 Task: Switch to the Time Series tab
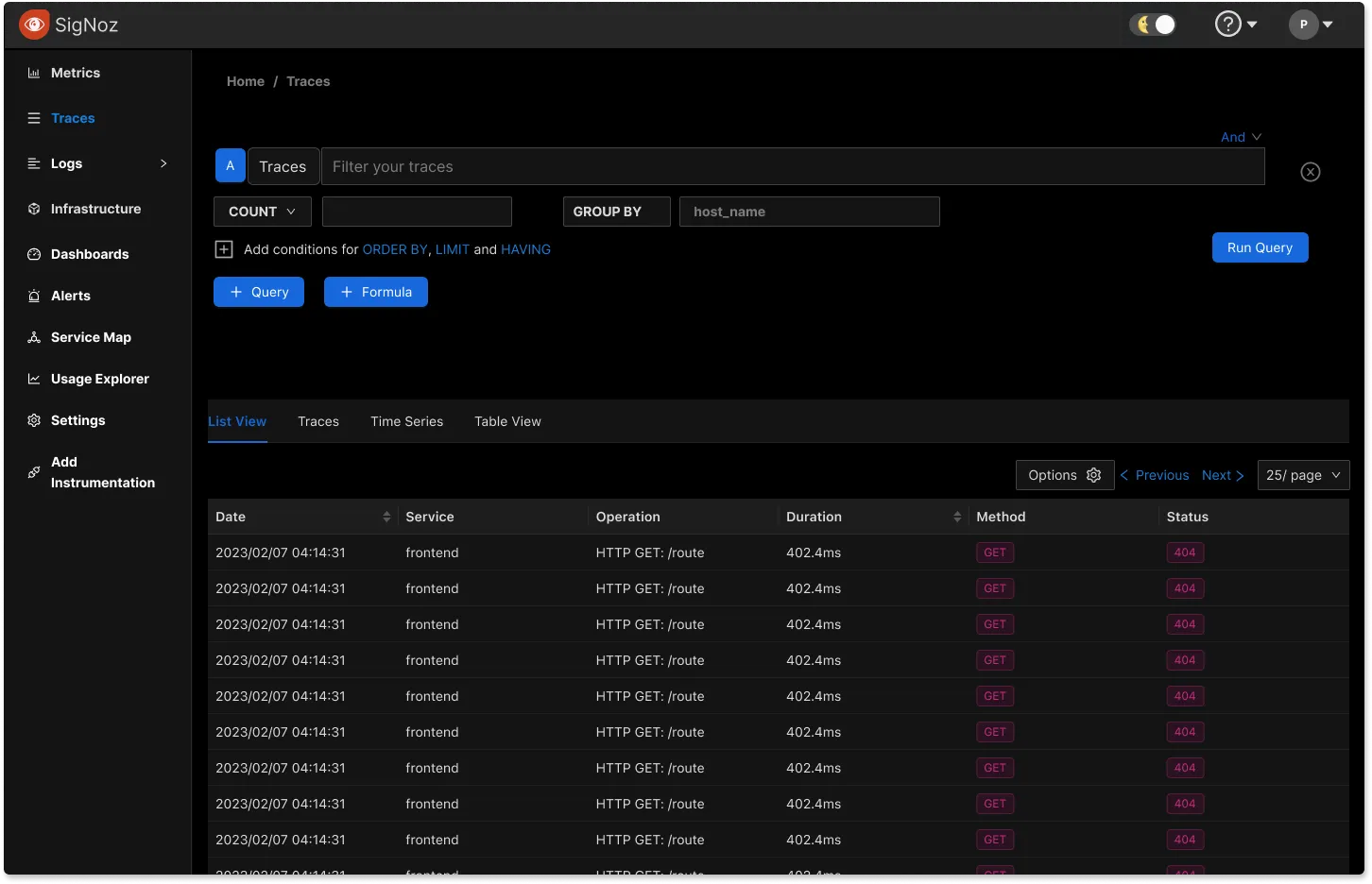click(x=406, y=421)
